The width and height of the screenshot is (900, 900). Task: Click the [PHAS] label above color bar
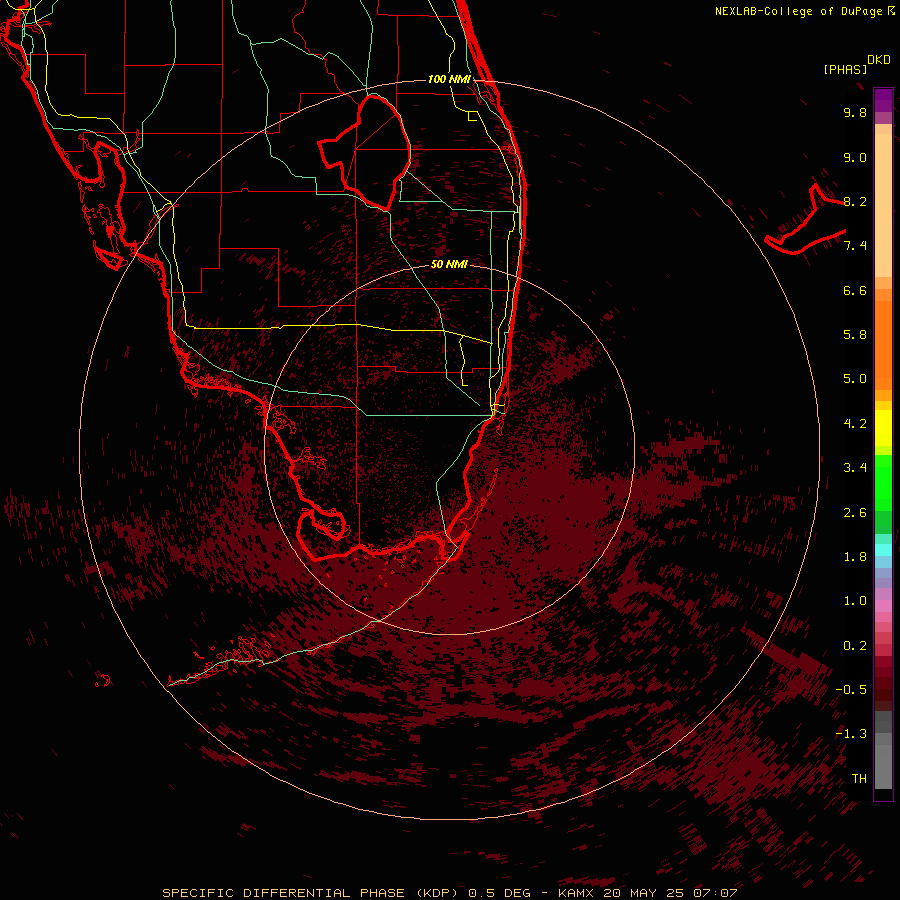845,69
